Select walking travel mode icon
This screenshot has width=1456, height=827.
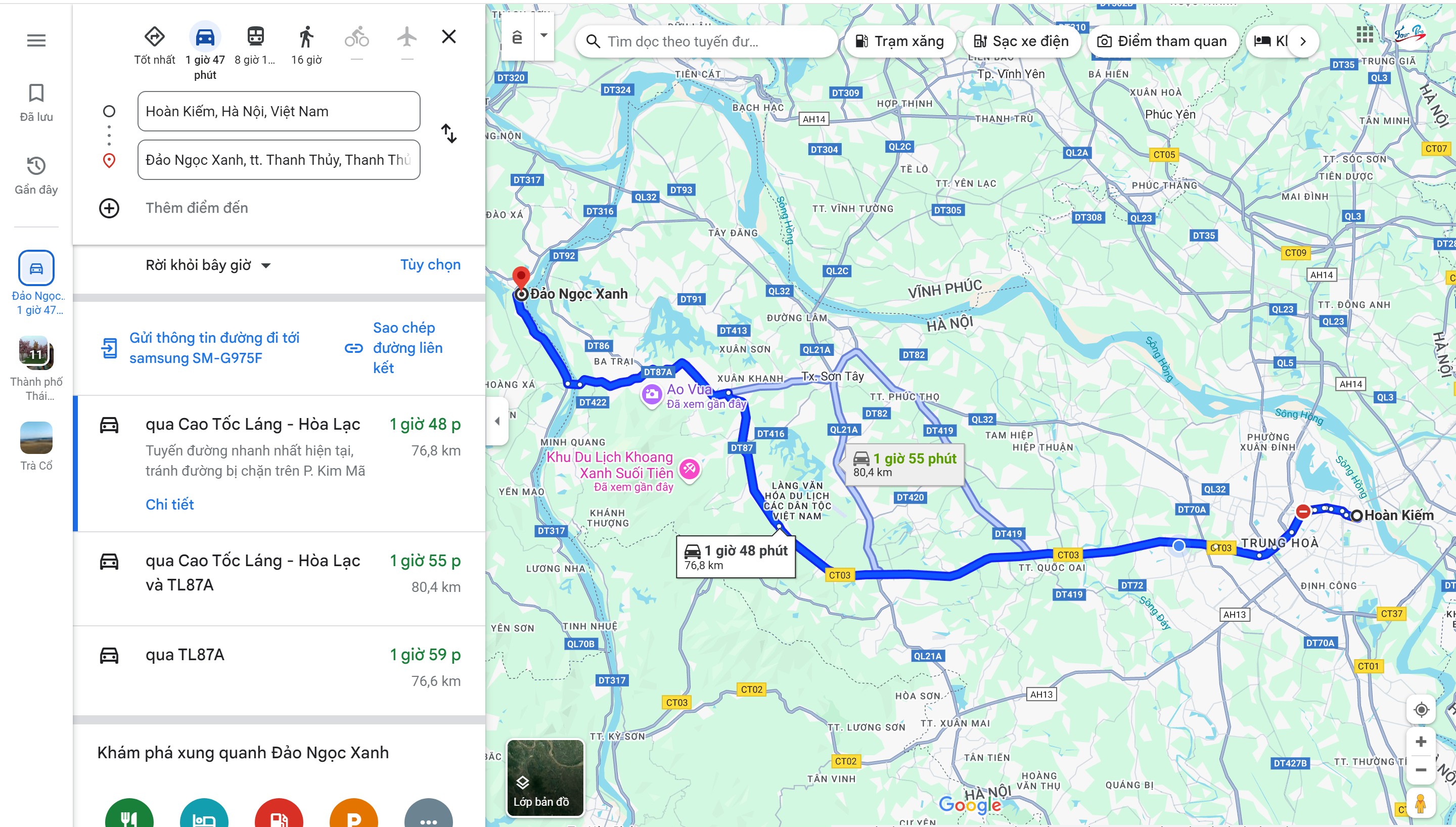coord(306,37)
